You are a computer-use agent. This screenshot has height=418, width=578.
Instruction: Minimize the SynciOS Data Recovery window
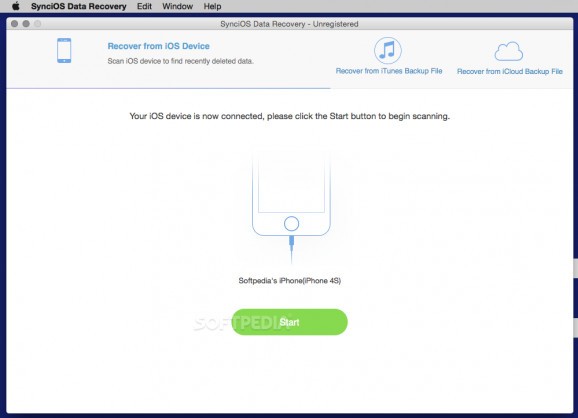(26, 24)
